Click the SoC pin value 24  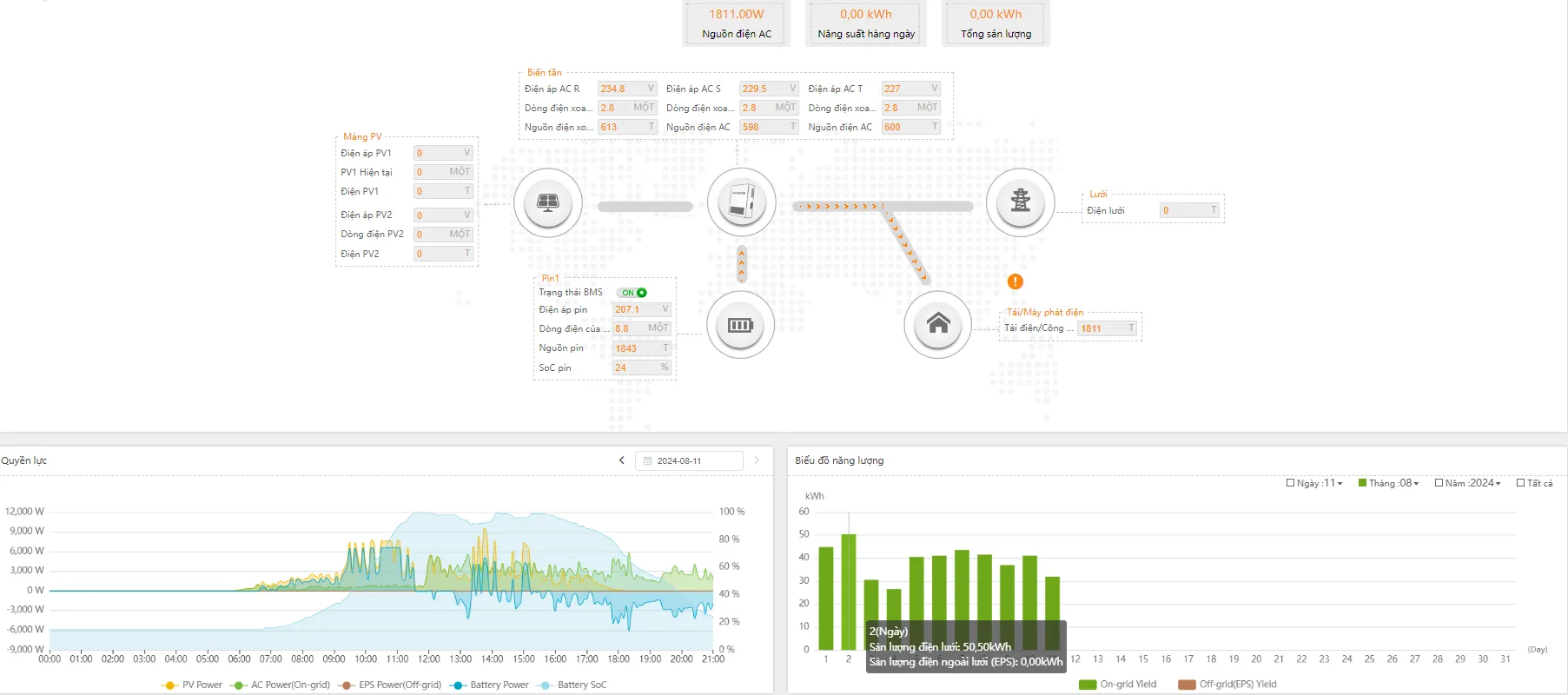642,367
